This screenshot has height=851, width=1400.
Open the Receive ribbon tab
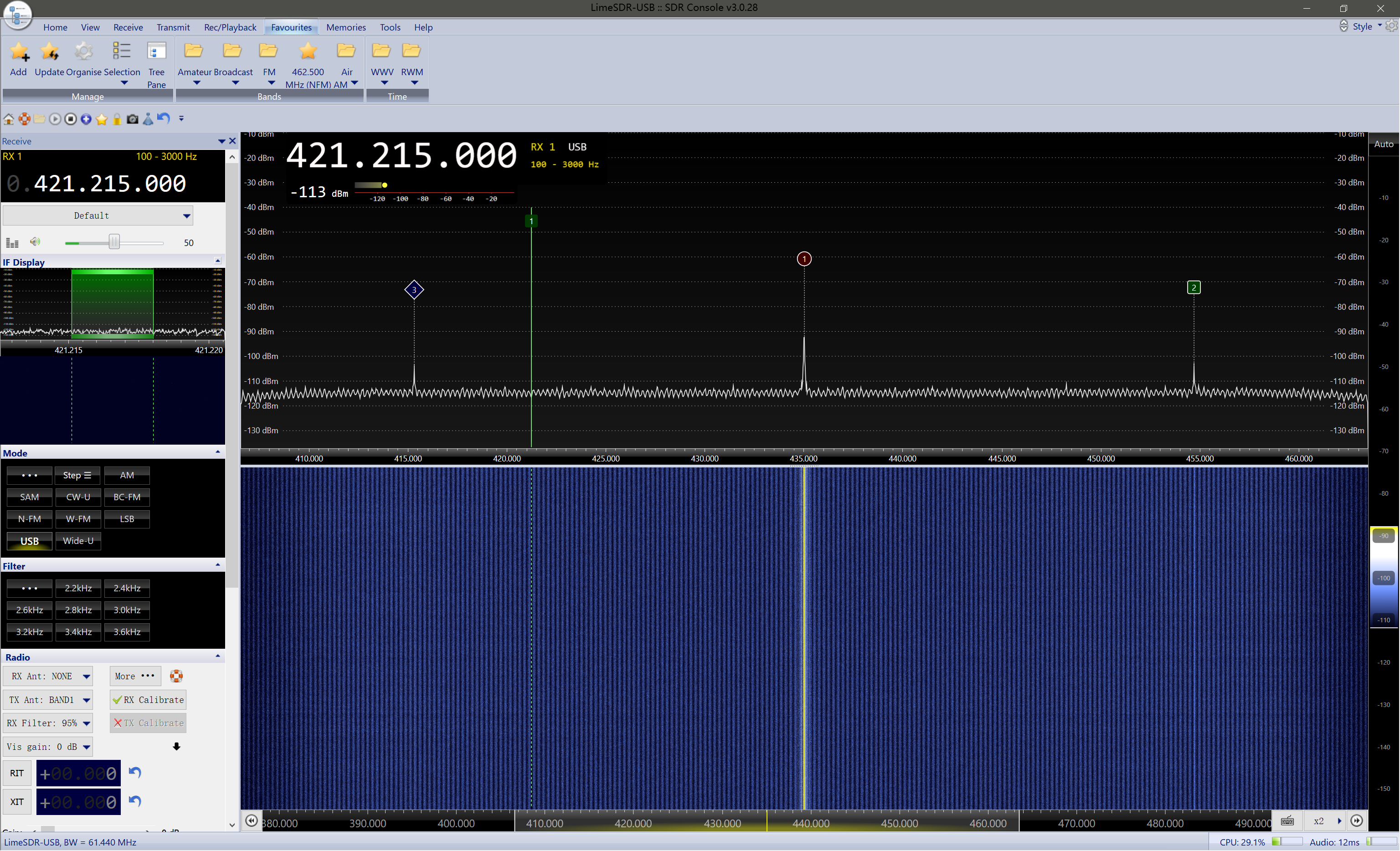click(128, 27)
